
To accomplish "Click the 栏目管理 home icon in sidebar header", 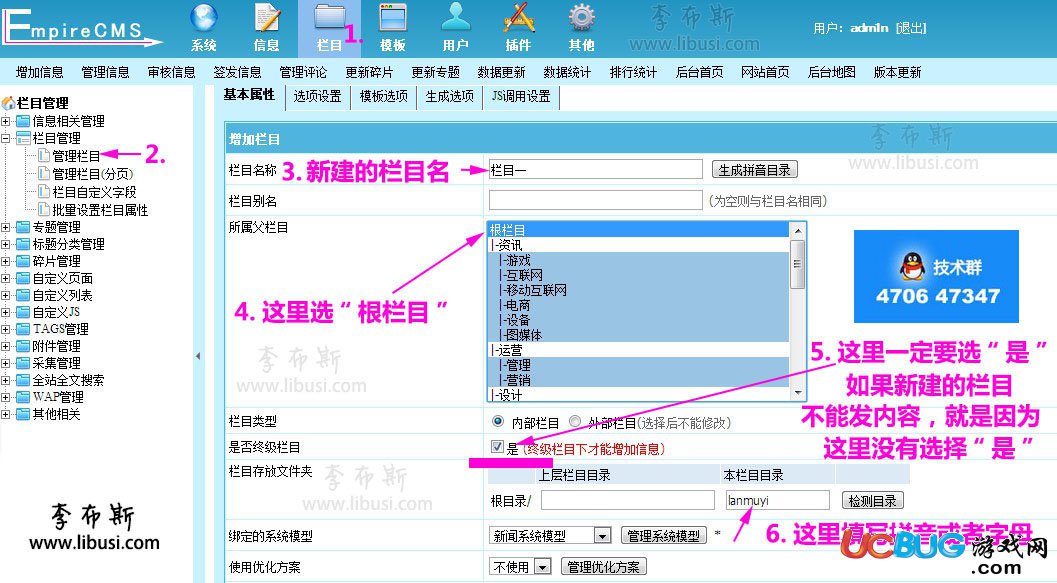I will [9, 103].
